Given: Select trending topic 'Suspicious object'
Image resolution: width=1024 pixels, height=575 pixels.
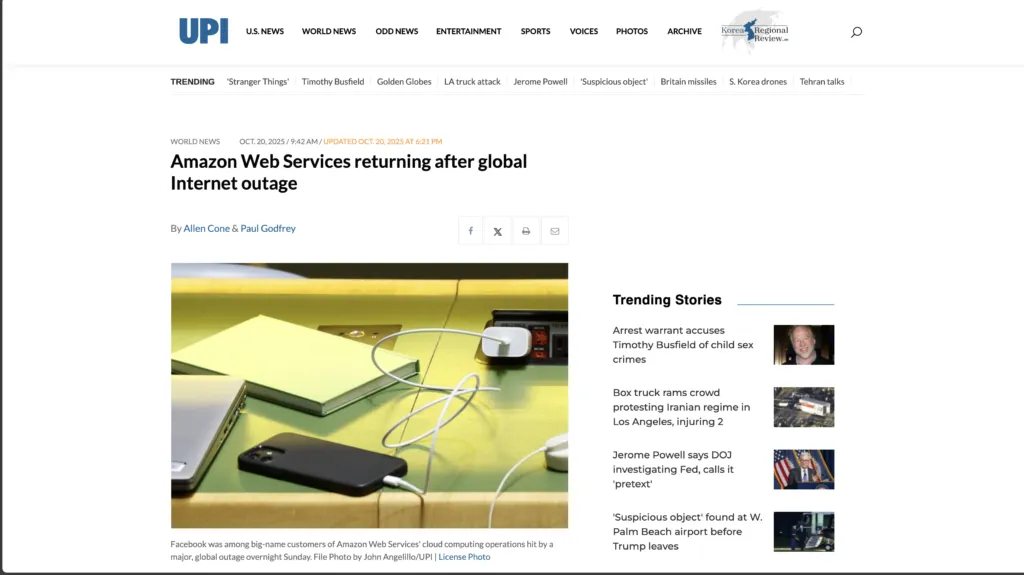Looking at the screenshot, I should coord(614,82).
